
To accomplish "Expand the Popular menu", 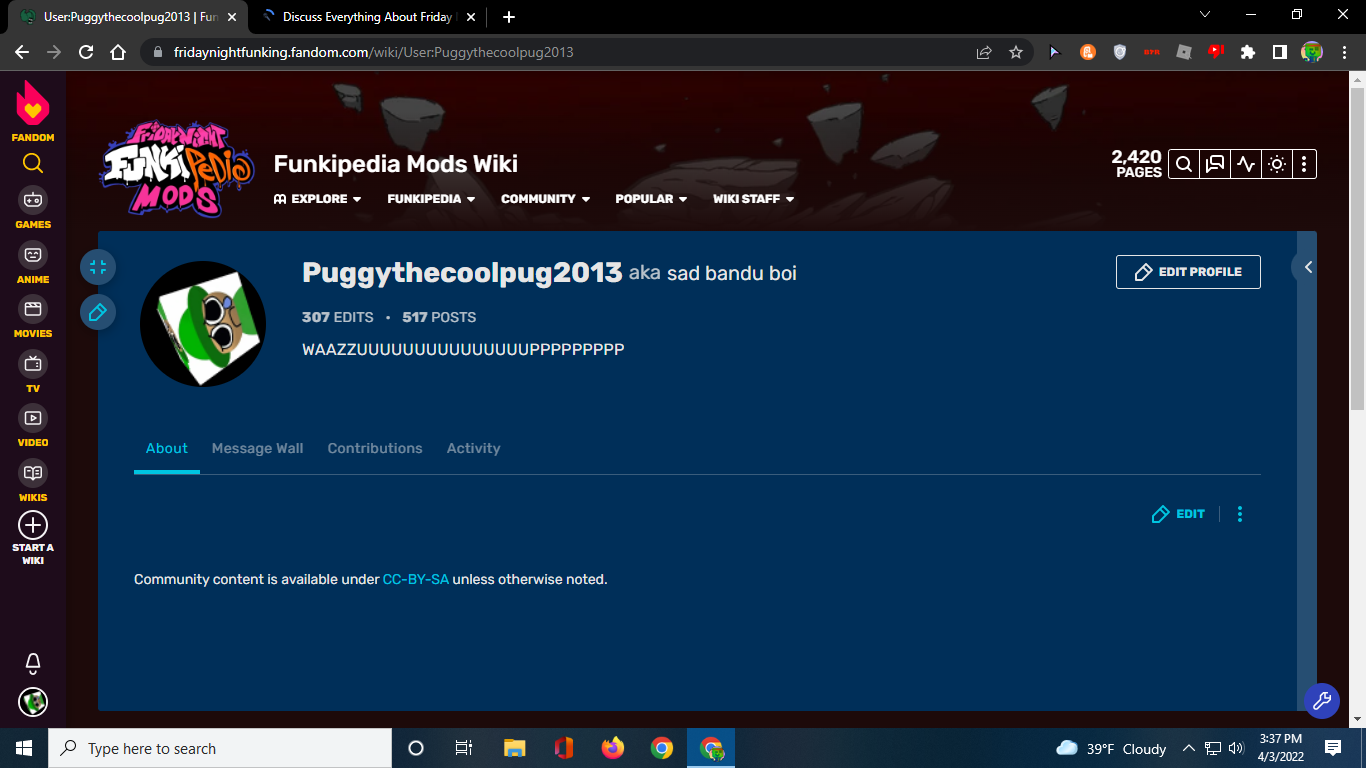I will pos(651,199).
